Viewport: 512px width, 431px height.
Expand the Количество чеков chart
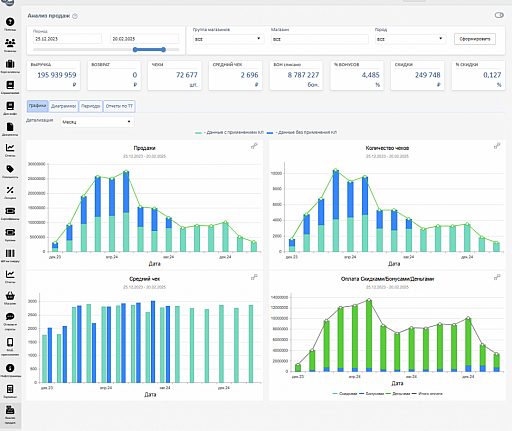pyautogui.click(x=497, y=146)
